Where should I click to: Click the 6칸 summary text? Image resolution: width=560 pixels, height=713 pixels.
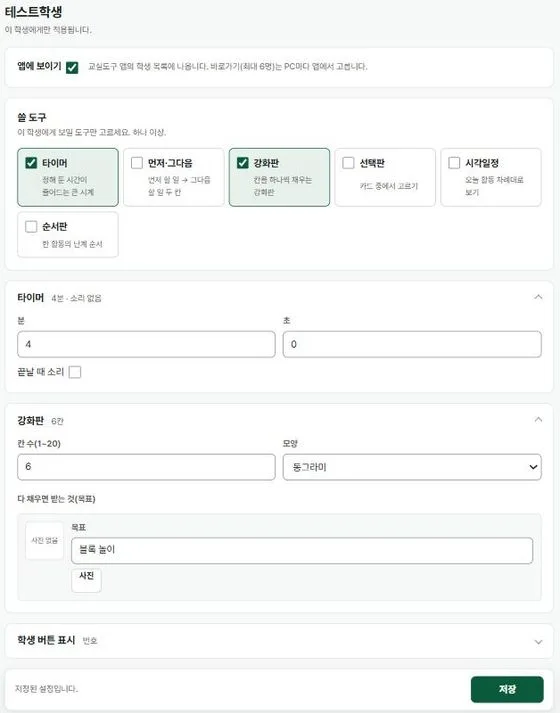click(57, 421)
